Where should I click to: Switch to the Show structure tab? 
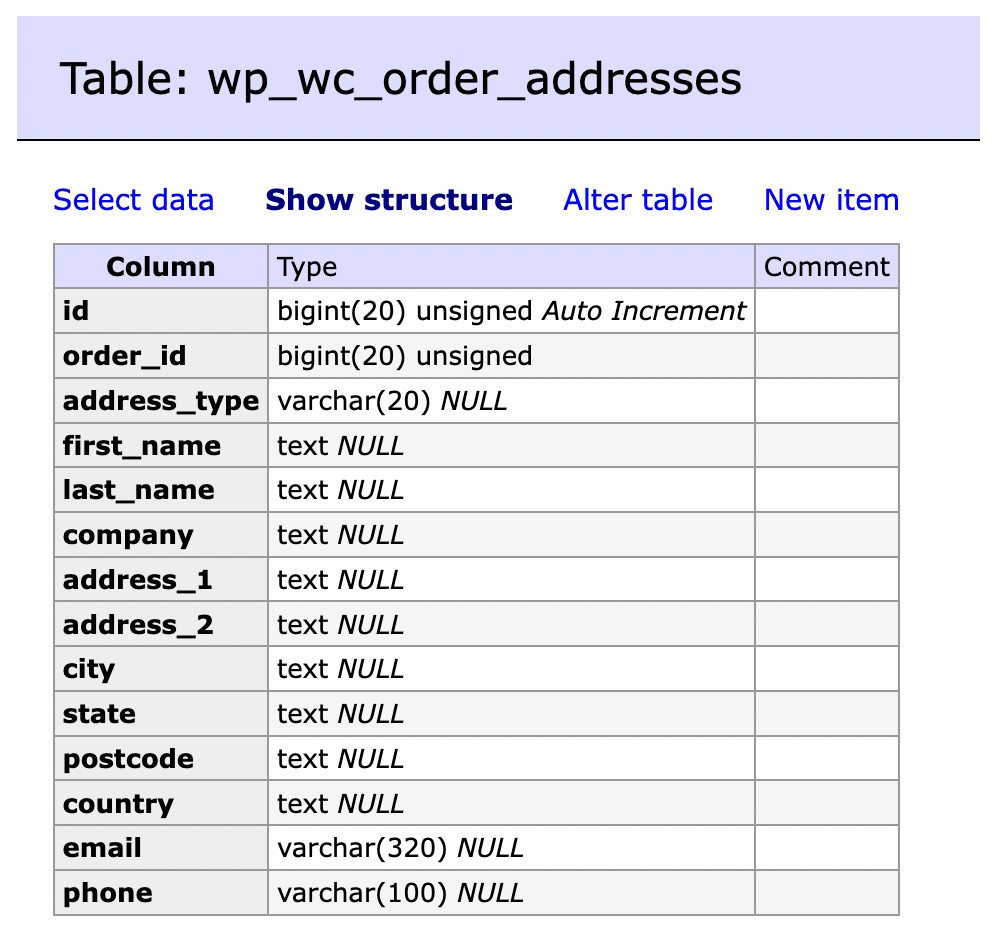[x=389, y=200]
